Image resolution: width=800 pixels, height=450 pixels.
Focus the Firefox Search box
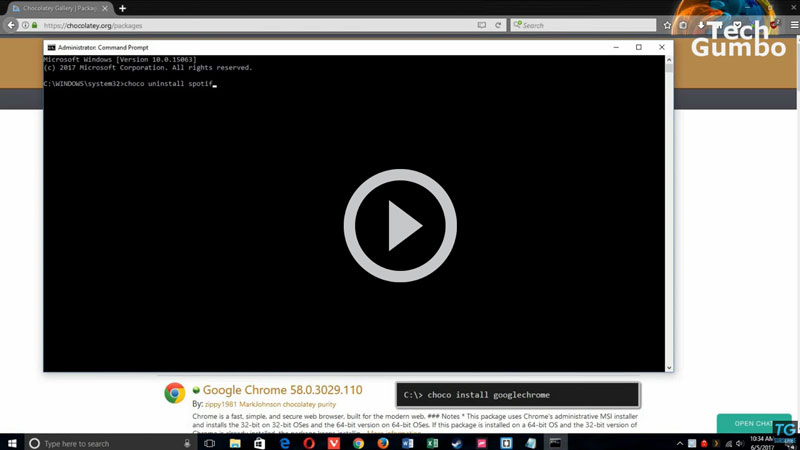coord(583,25)
